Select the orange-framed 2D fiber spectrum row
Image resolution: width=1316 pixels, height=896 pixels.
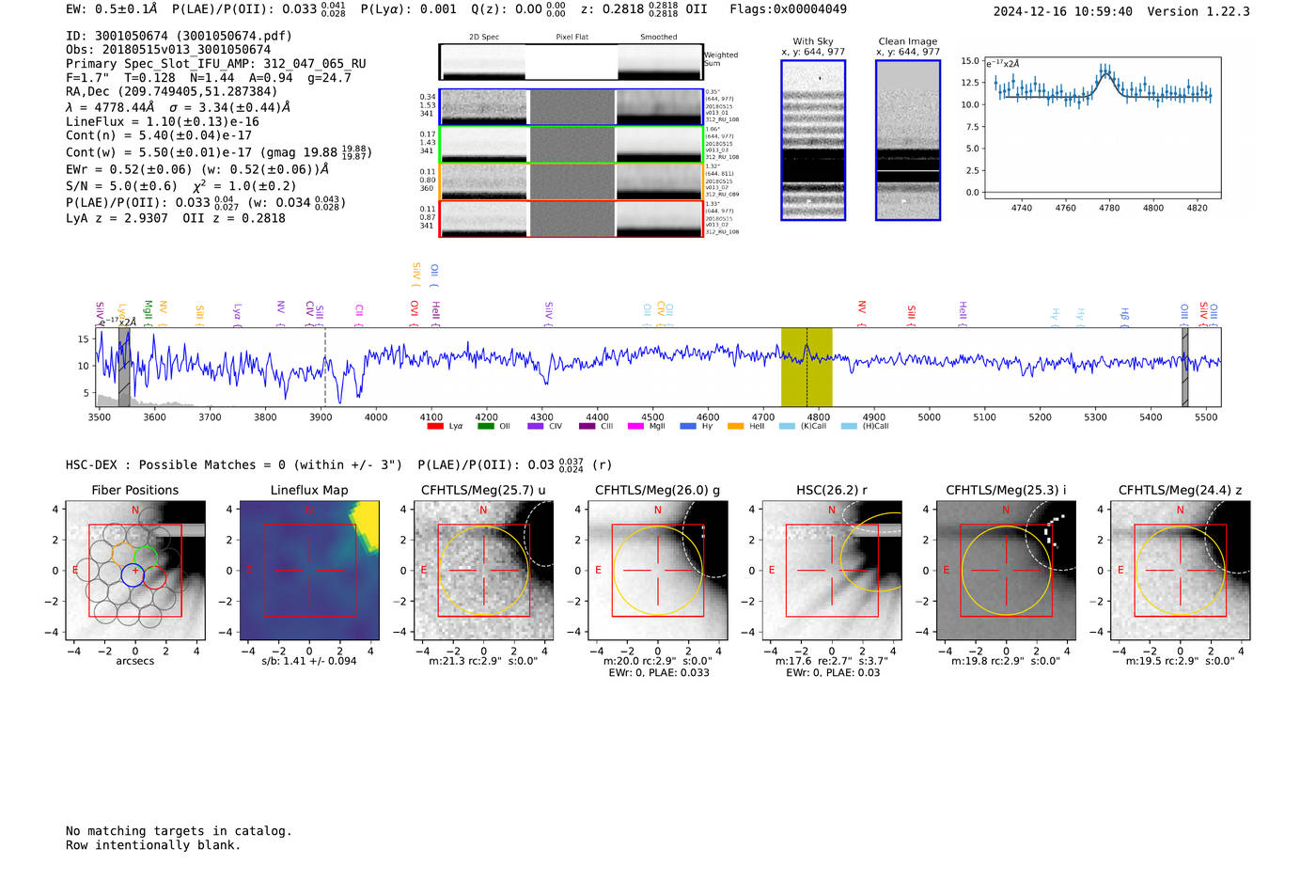pos(571,181)
